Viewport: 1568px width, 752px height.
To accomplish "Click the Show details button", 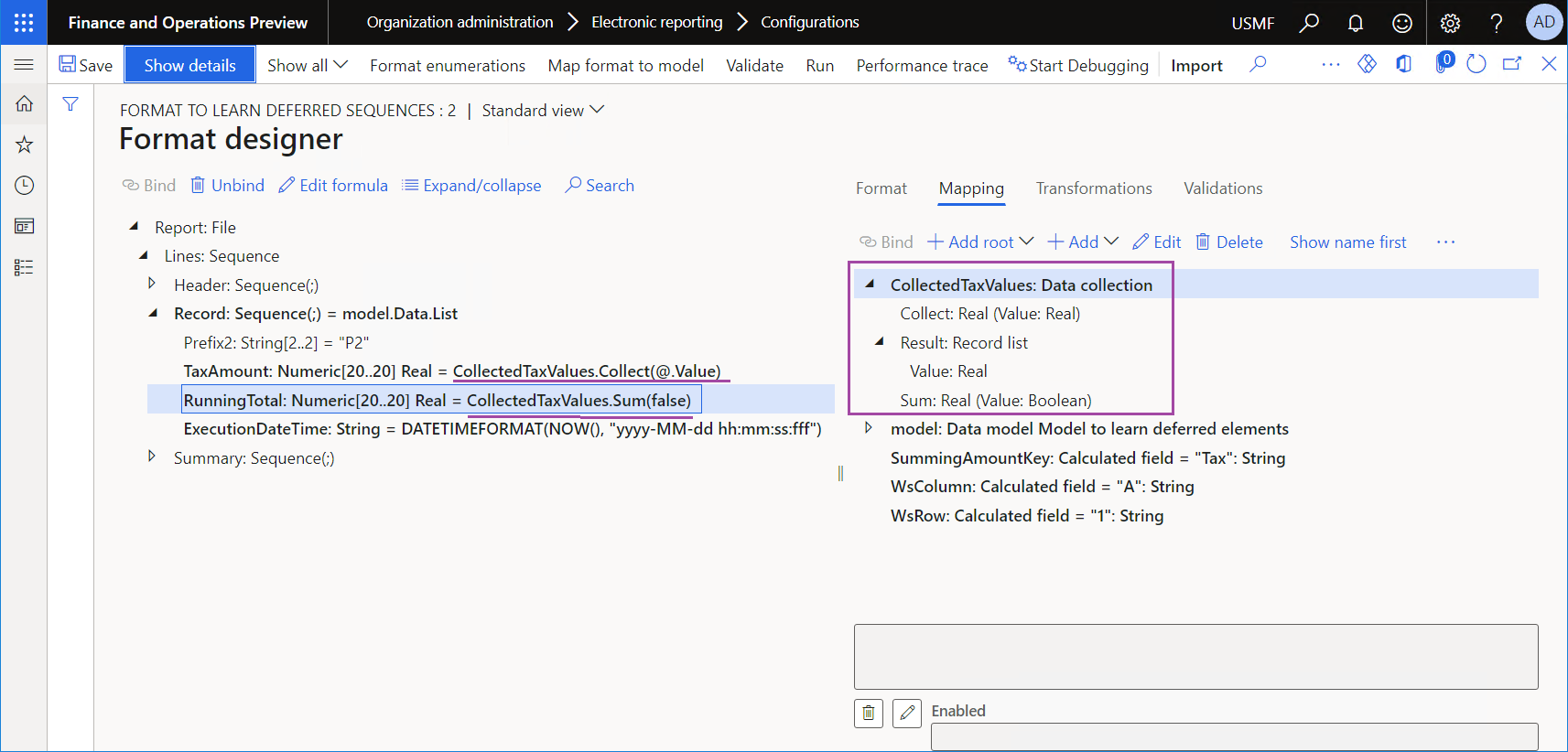I will [x=189, y=65].
